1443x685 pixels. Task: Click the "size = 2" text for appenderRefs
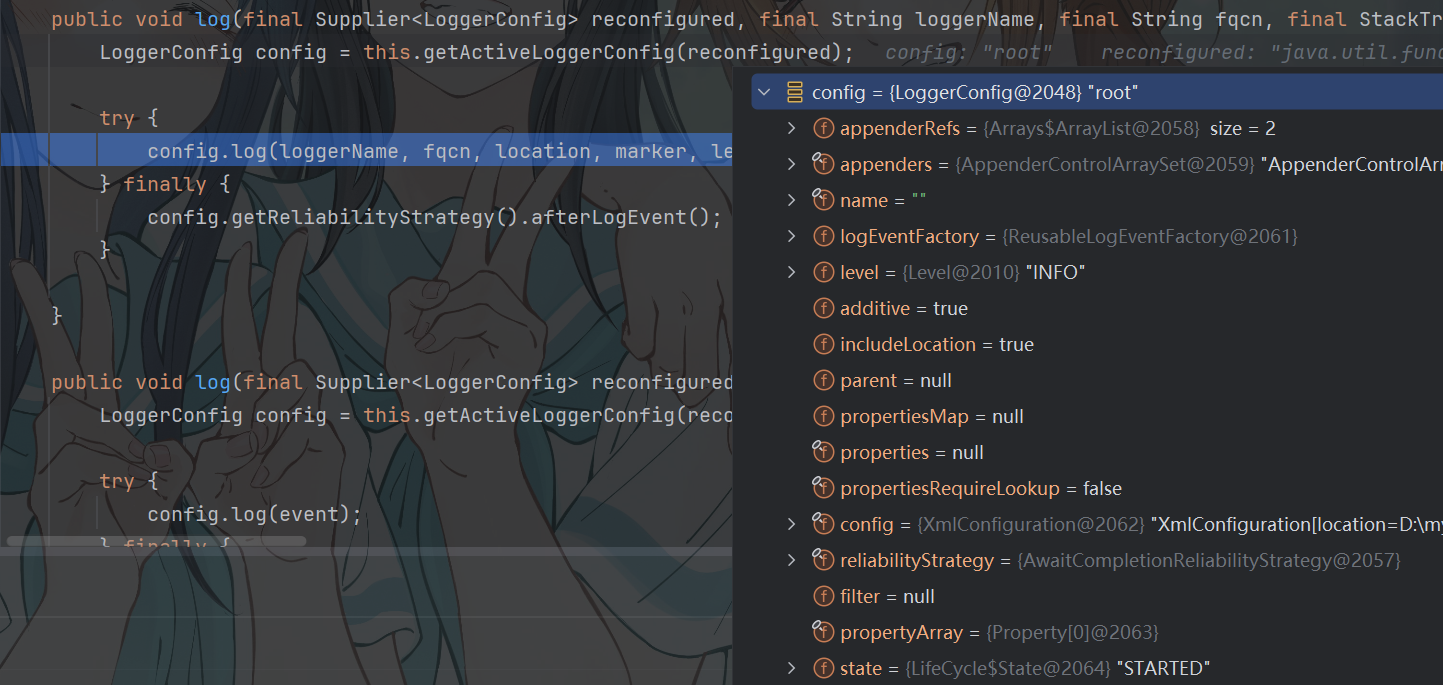[x=1243, y=129]
